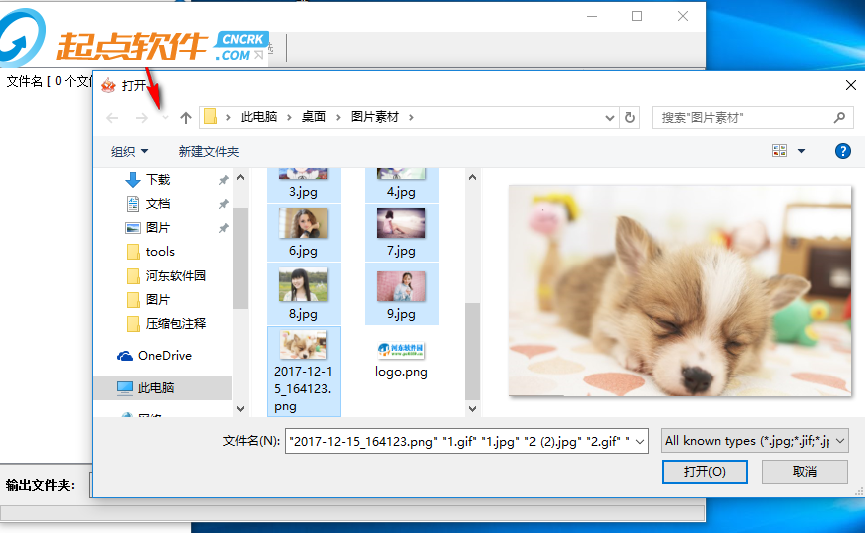Close the 打开 dialog
The width and height of the screenshot is (865, 533).
point(851,85)
